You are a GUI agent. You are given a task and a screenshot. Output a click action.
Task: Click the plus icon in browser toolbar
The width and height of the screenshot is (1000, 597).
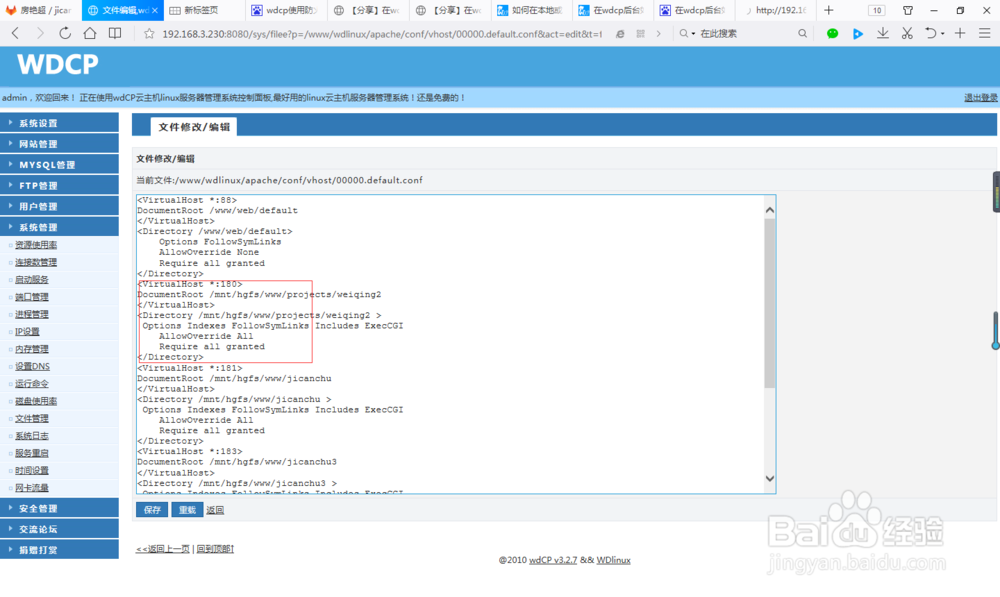960,33
